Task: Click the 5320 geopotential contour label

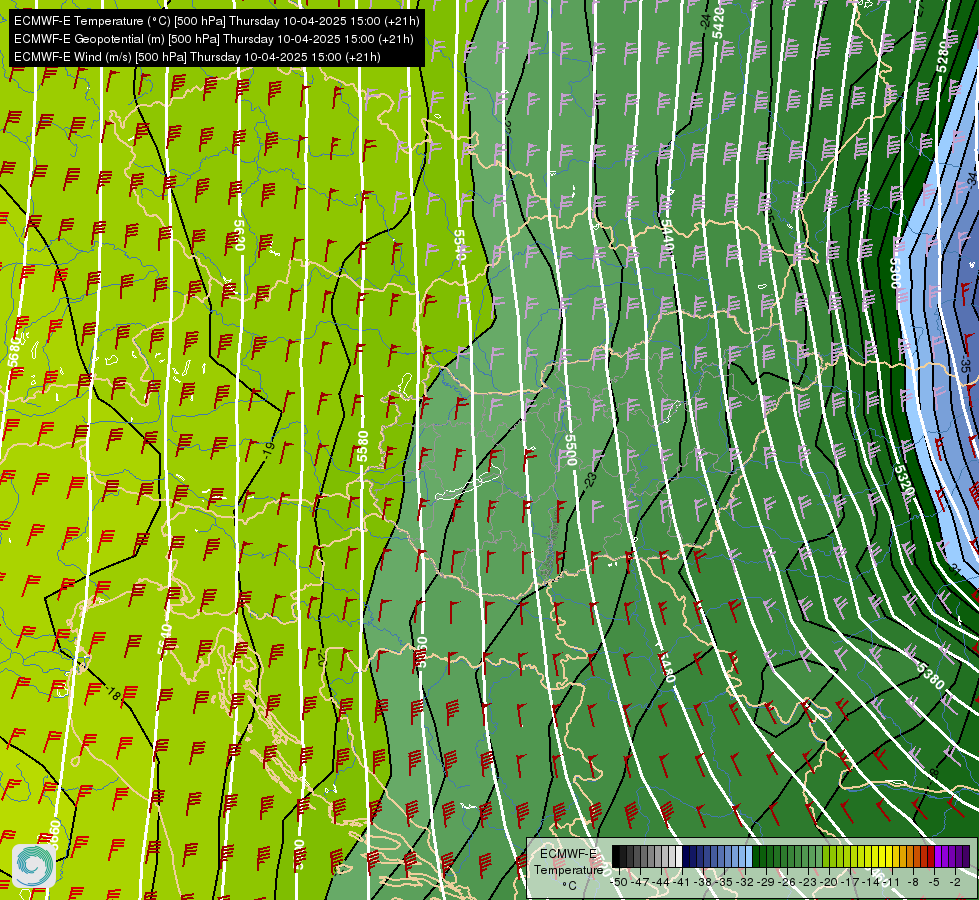Action: 904,482
